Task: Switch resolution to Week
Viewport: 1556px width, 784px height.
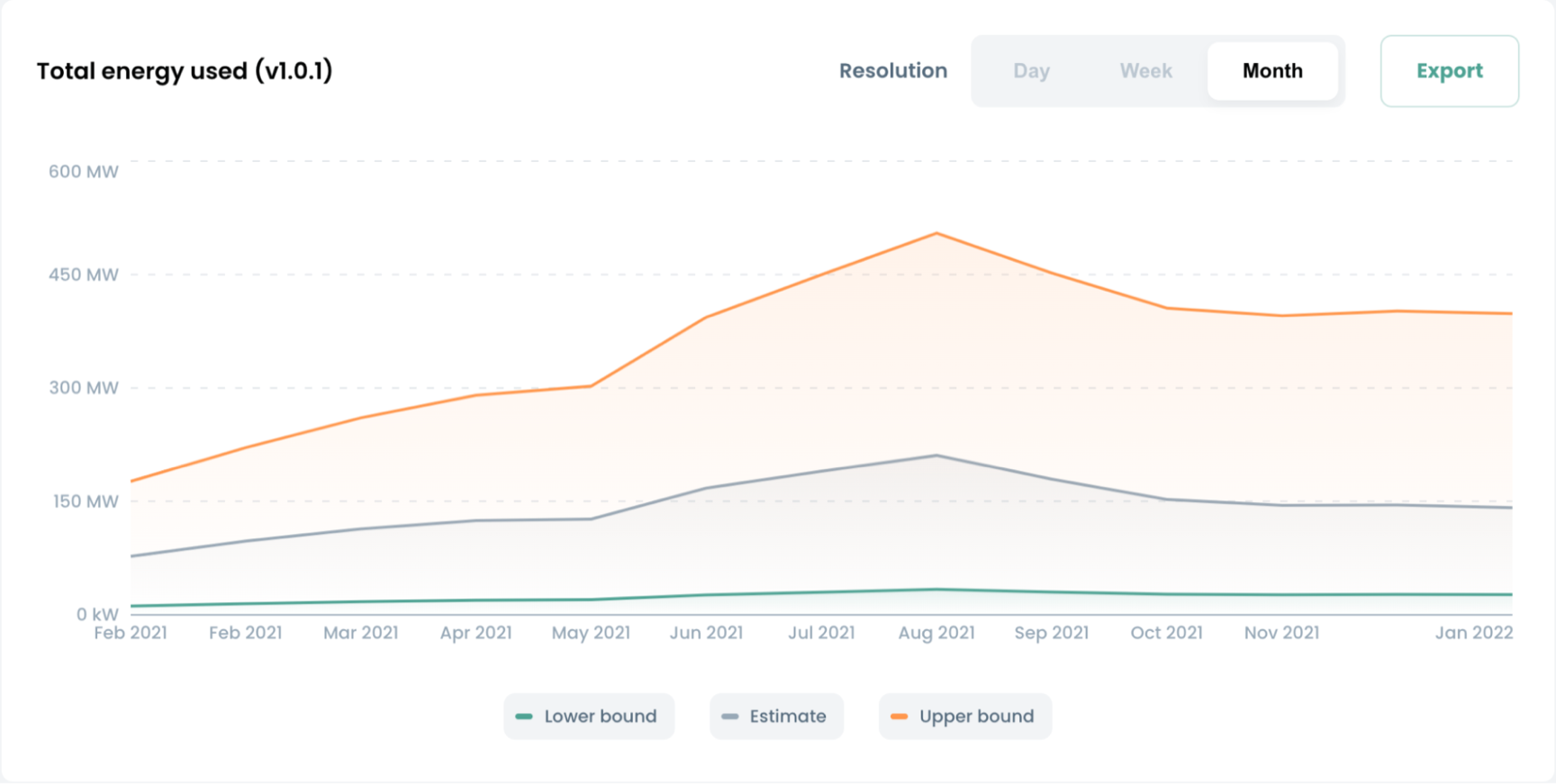Action: 1145,71
